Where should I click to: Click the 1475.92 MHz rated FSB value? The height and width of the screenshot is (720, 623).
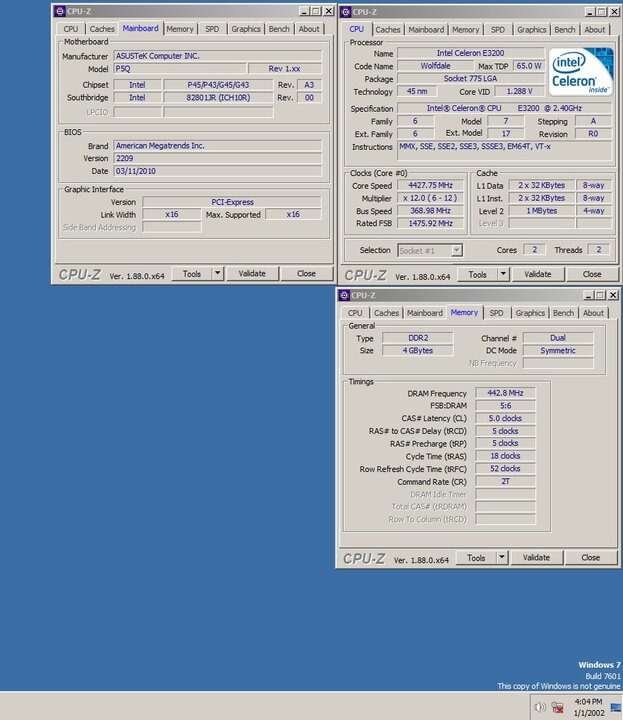tap(431, 224)
